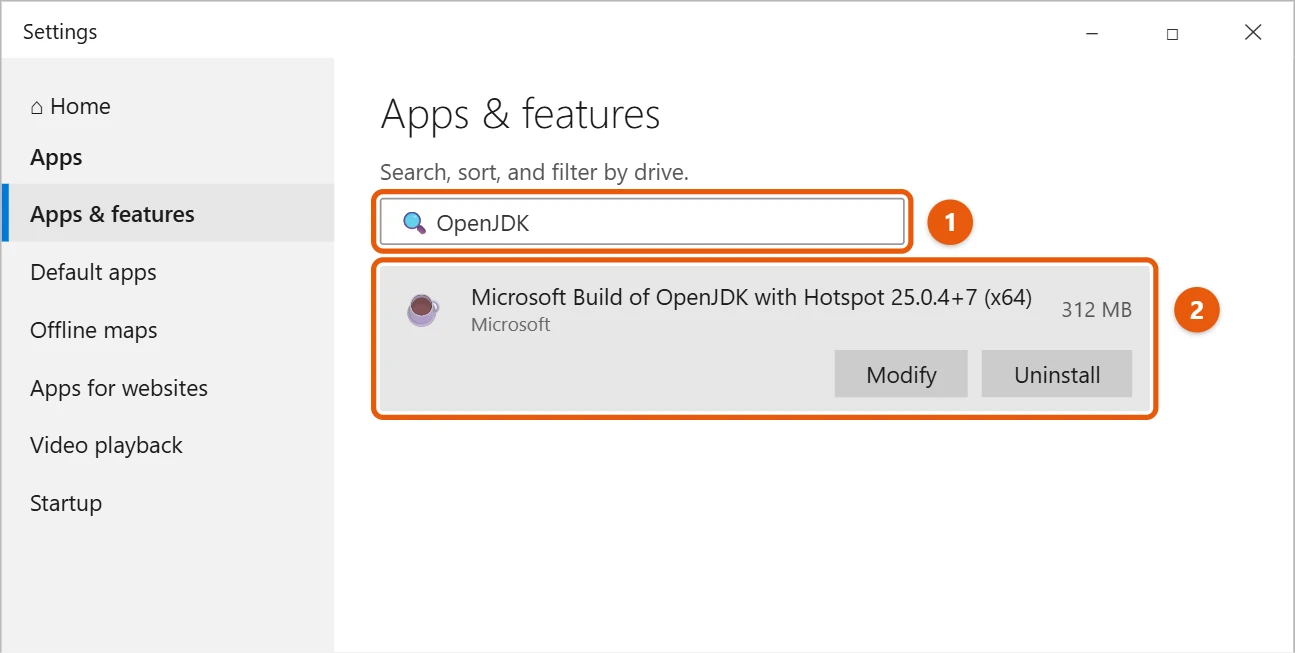Click Uninstall for Microsoft Build of OpenJDK
Screen dimensions: 1295x653
(x=1057, y=374)
